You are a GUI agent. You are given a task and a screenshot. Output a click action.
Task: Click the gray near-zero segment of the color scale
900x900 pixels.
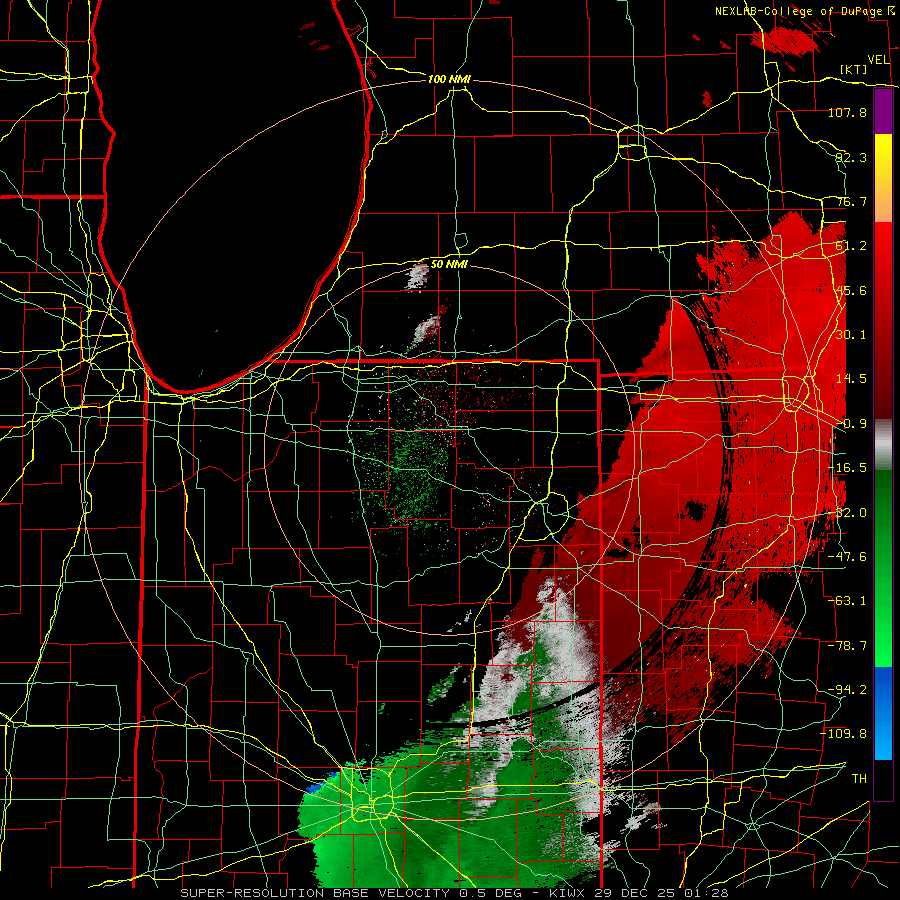click(883, 445)
